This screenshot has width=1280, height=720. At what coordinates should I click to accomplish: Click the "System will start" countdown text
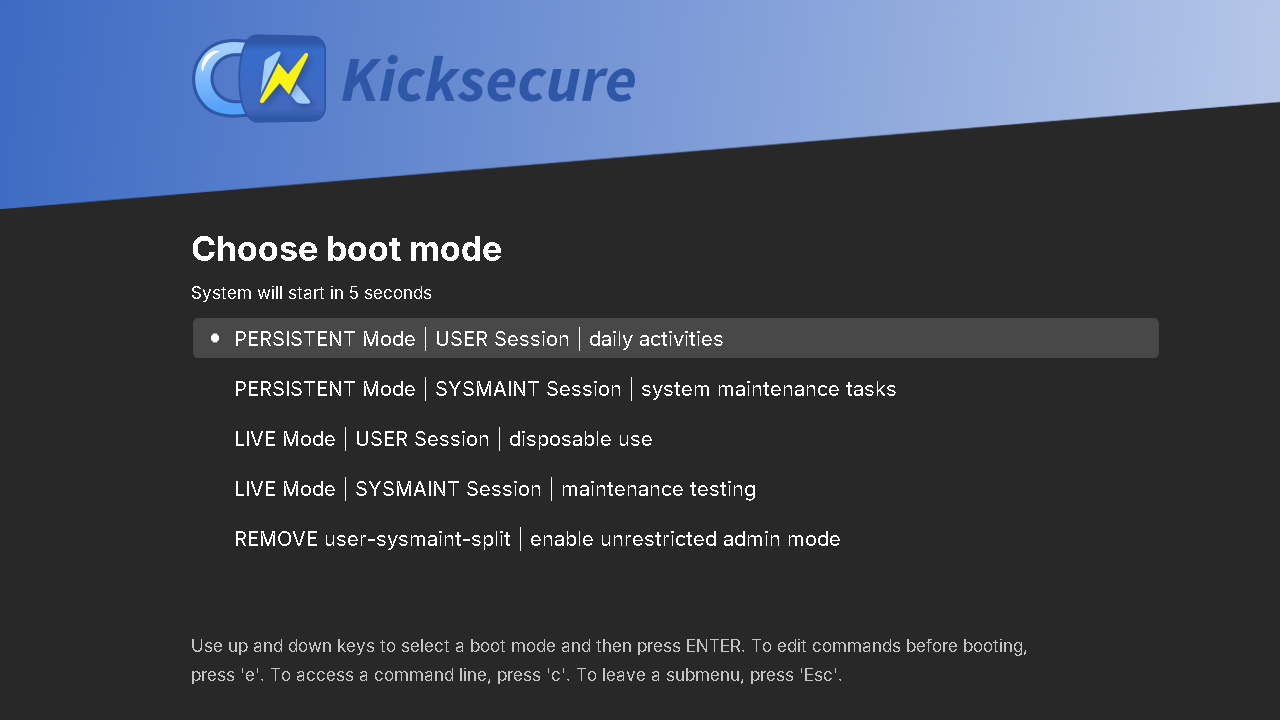(x=311, y=293)
